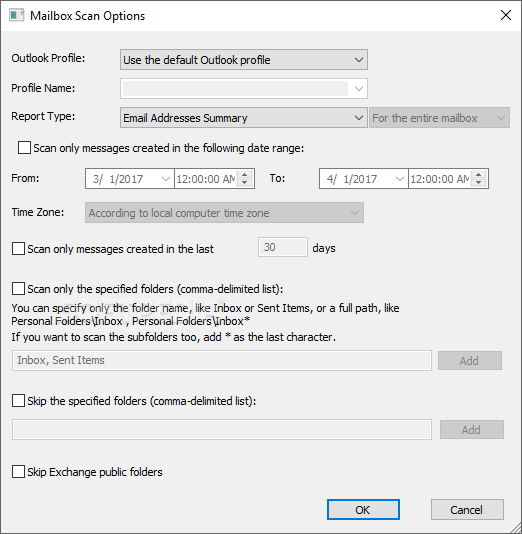
Task: Click Add button next to scan folders field
Action: coord(470,361)
